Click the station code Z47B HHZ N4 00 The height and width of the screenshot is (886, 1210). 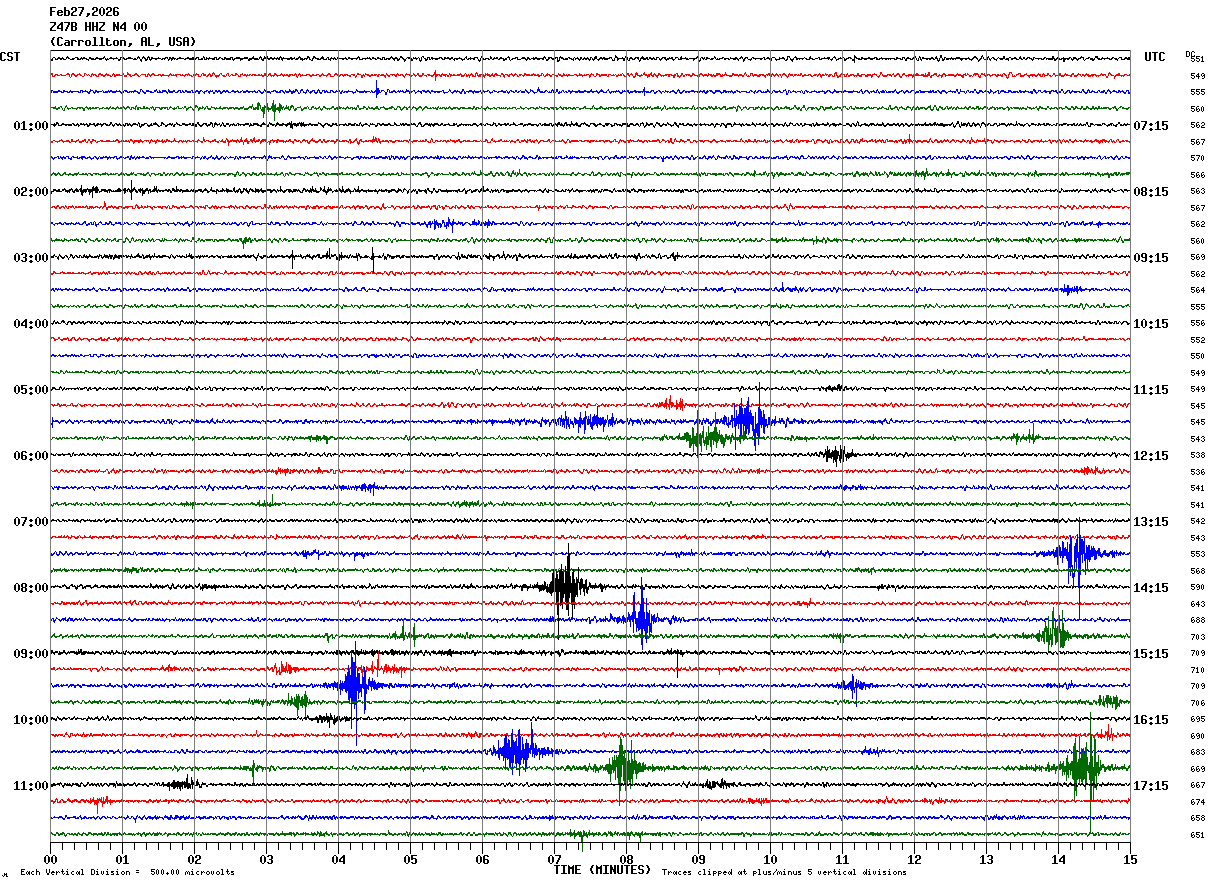pos(98,27)
